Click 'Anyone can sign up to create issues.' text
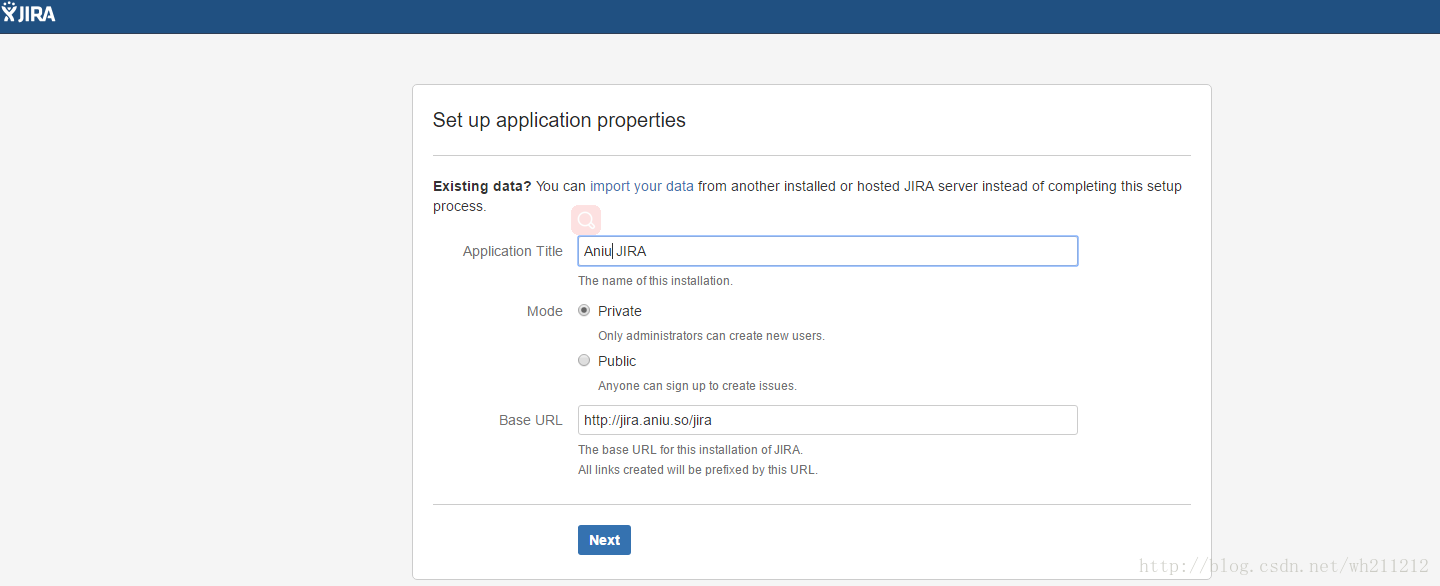Screen dimensions: 1440x586 point(697,386)
